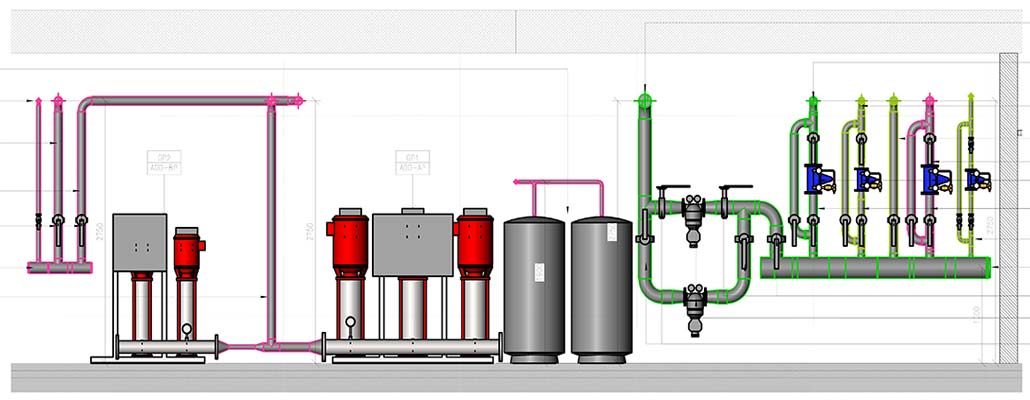Click the rightmost blue valve near the wall

[x=977, y=180]
